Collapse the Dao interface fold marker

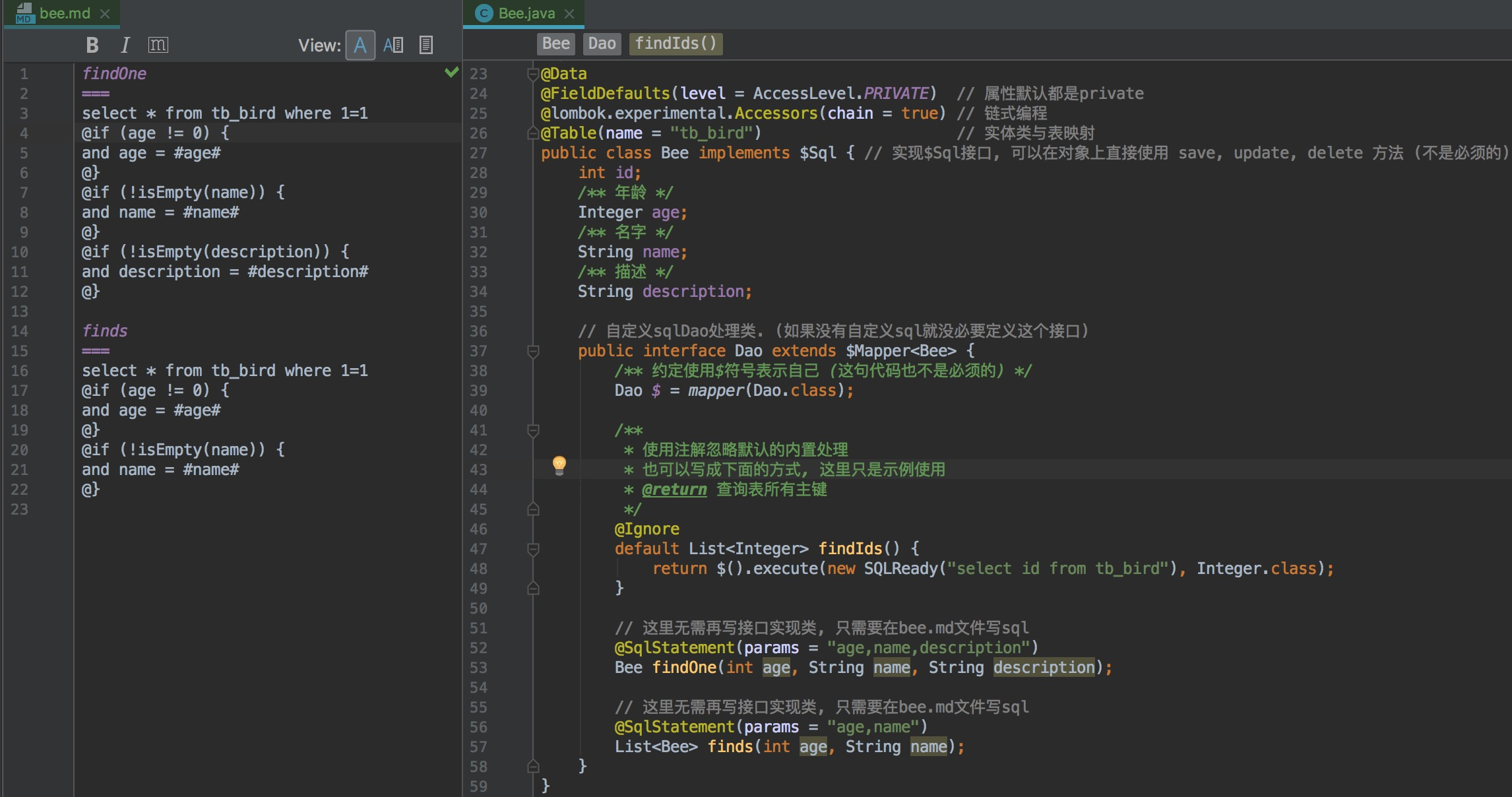[534, 351]
